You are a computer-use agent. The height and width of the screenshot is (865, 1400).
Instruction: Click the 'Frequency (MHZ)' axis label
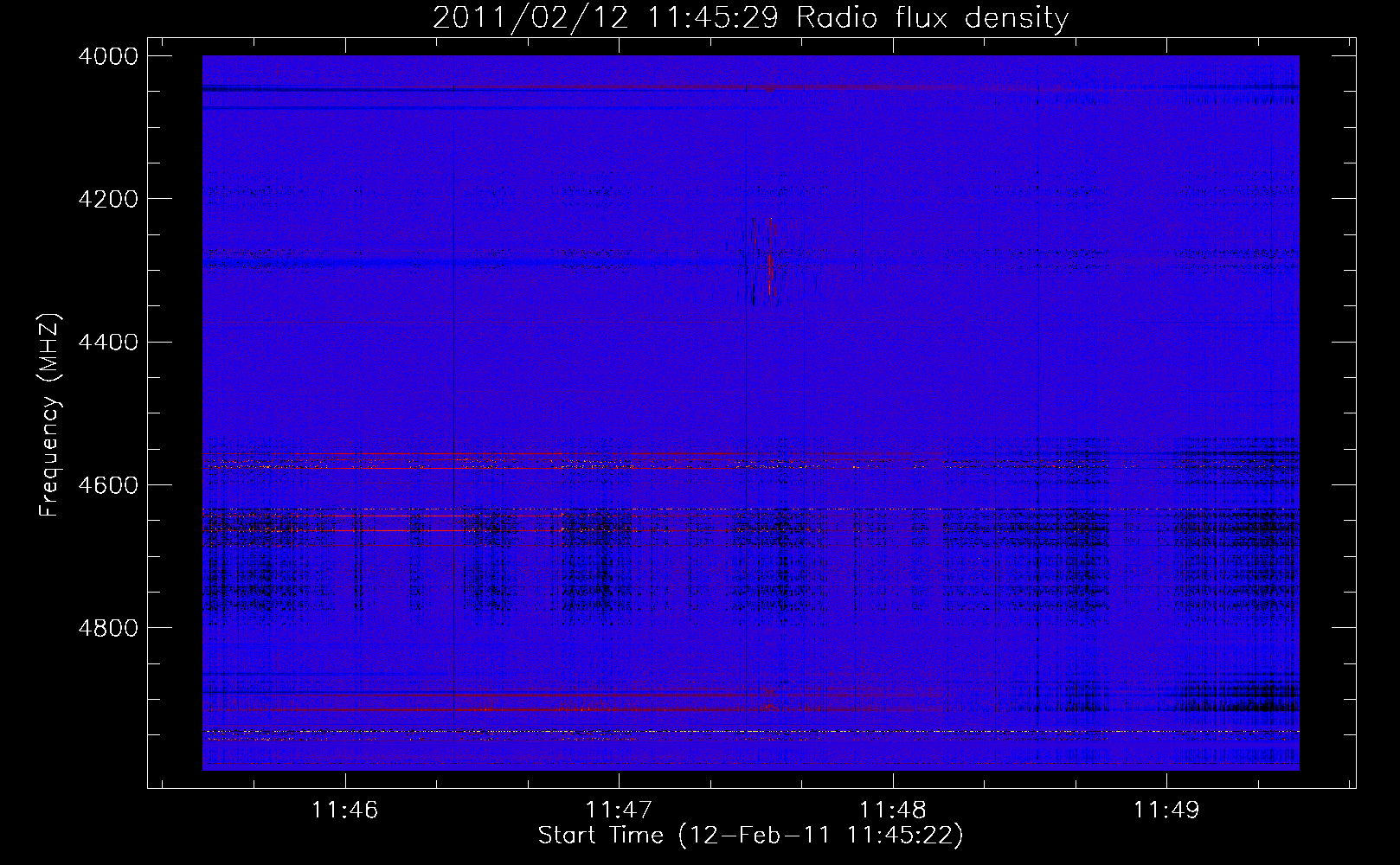coord(49,415)
